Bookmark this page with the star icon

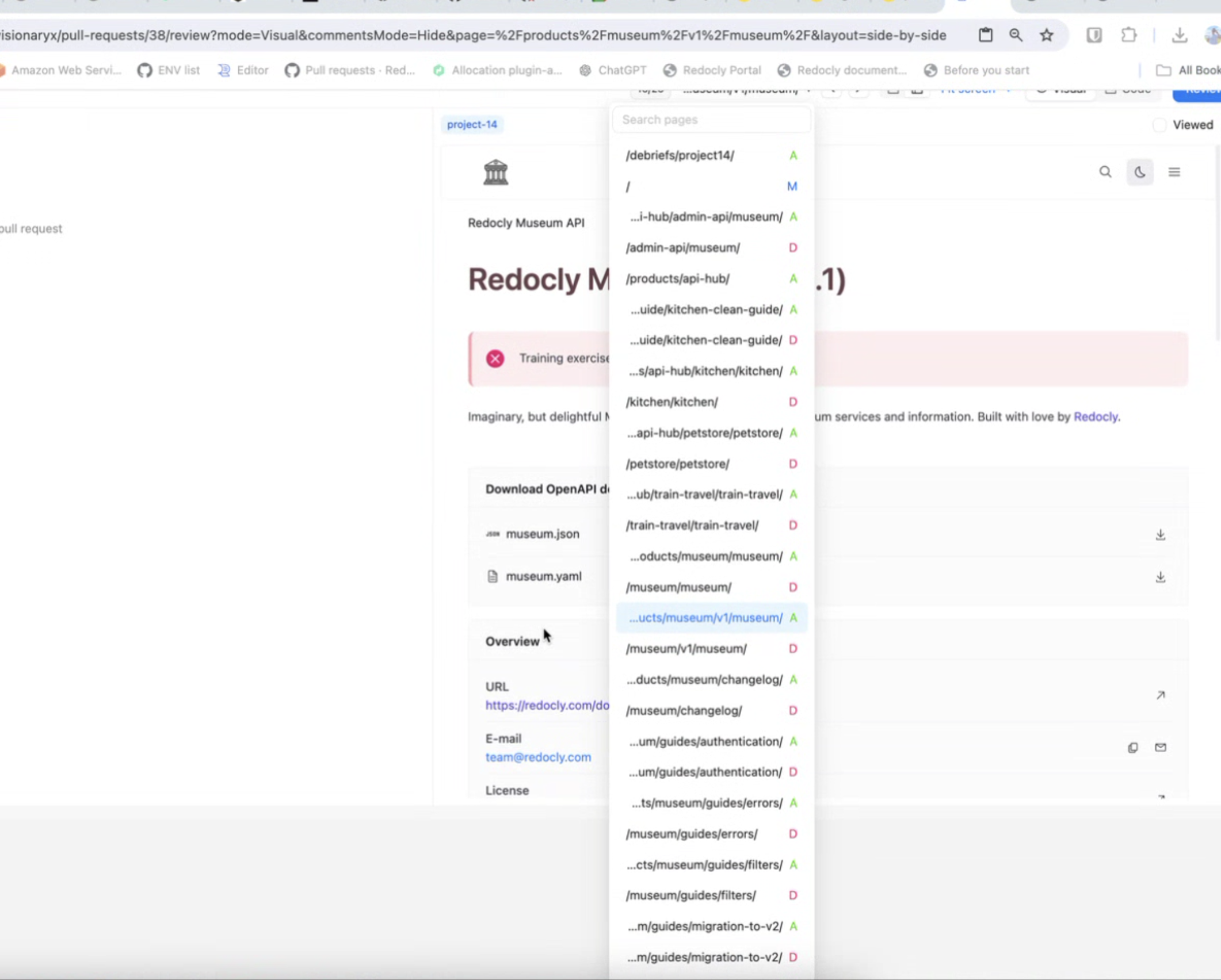coord(1046,36)
